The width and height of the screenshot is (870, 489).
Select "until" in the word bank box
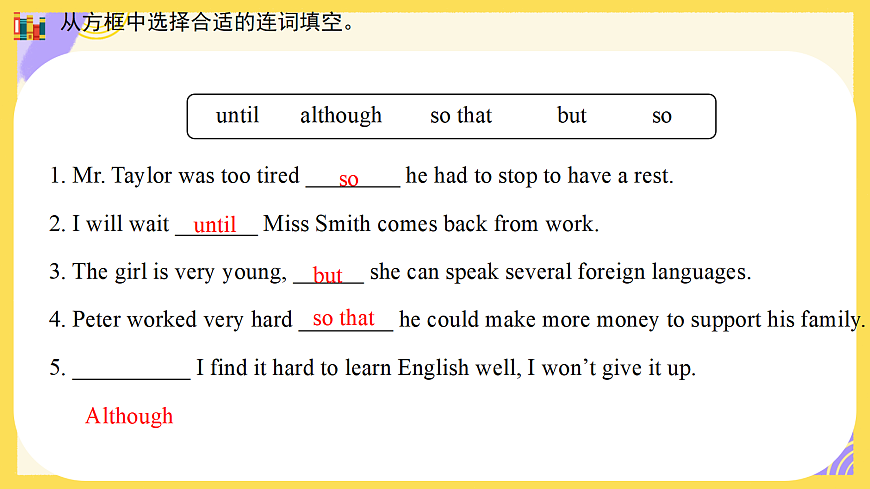point(237,116)
